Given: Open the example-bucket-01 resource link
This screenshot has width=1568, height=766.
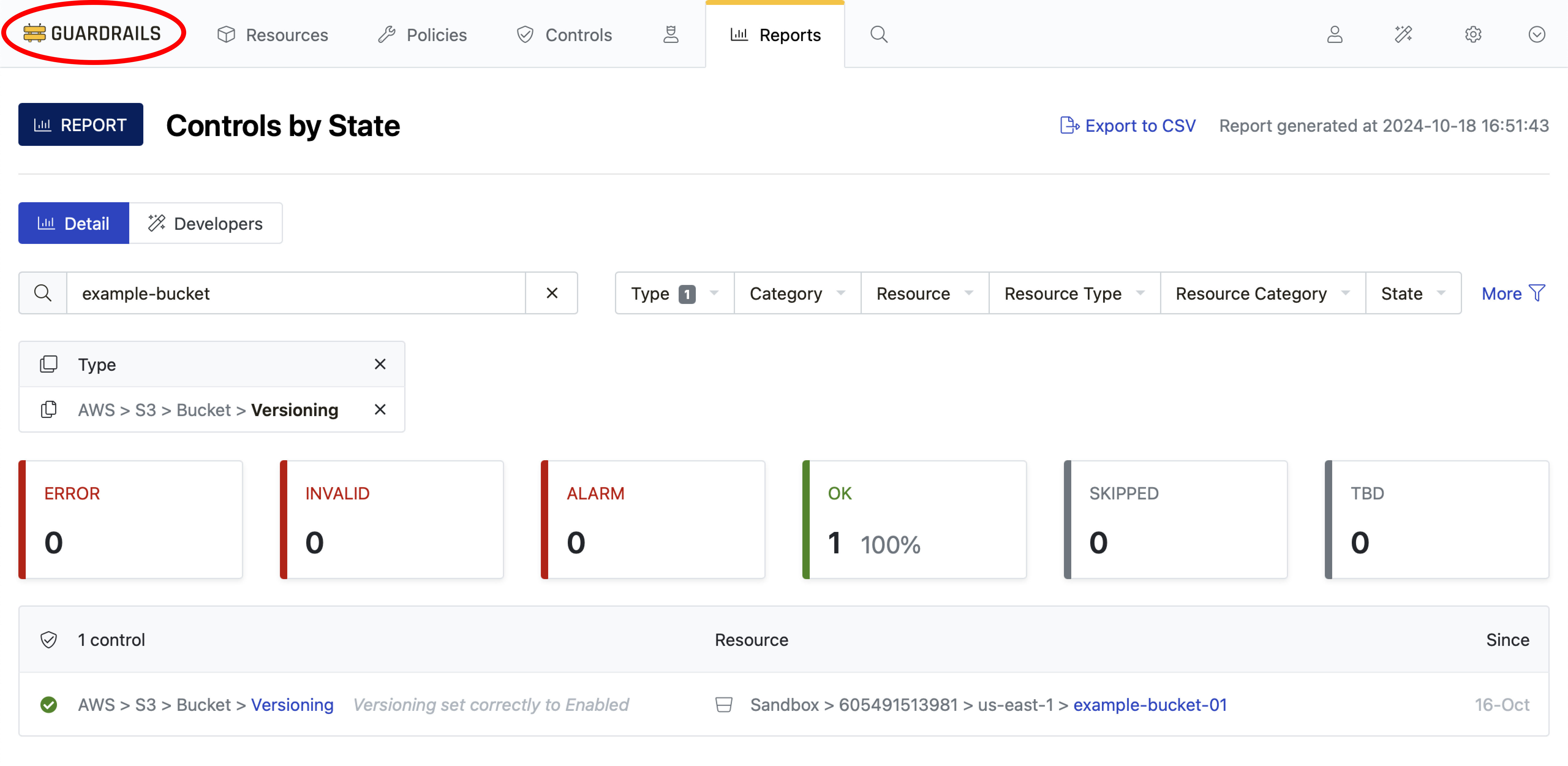Looking at the screenshot, I should tap(1150, 704).
